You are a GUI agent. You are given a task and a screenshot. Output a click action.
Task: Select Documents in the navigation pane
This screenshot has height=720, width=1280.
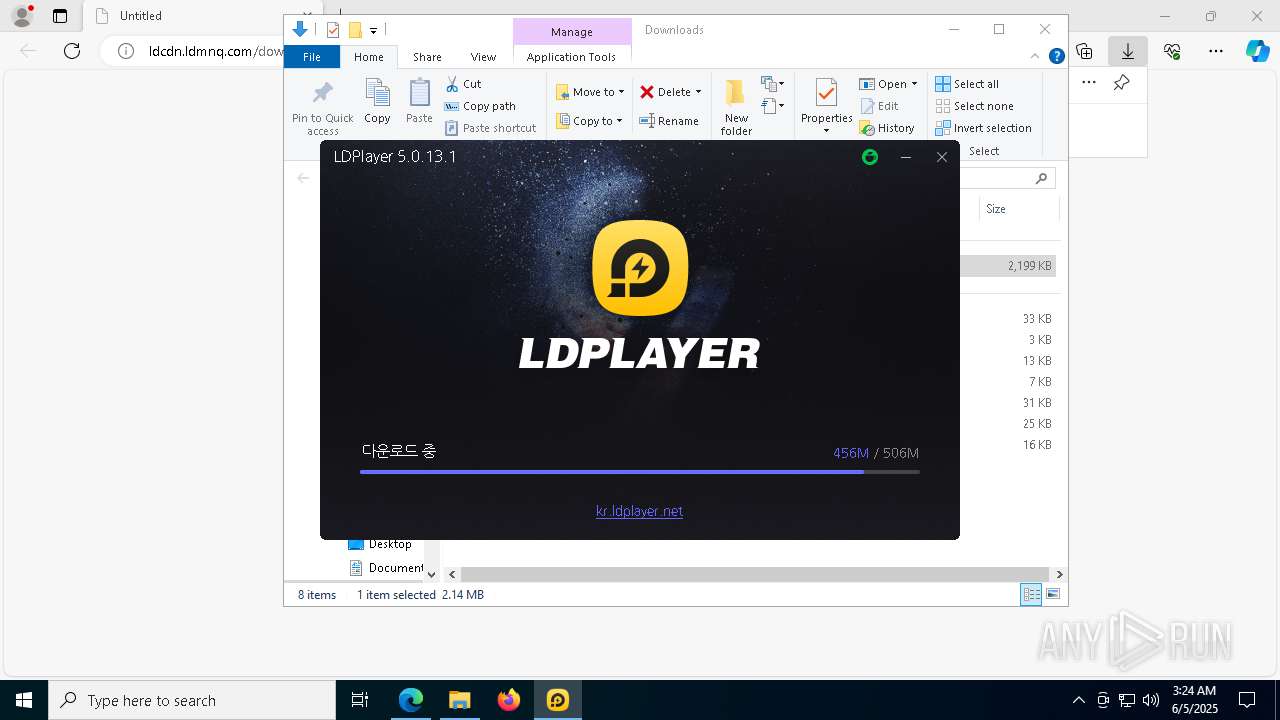(387, 568)
